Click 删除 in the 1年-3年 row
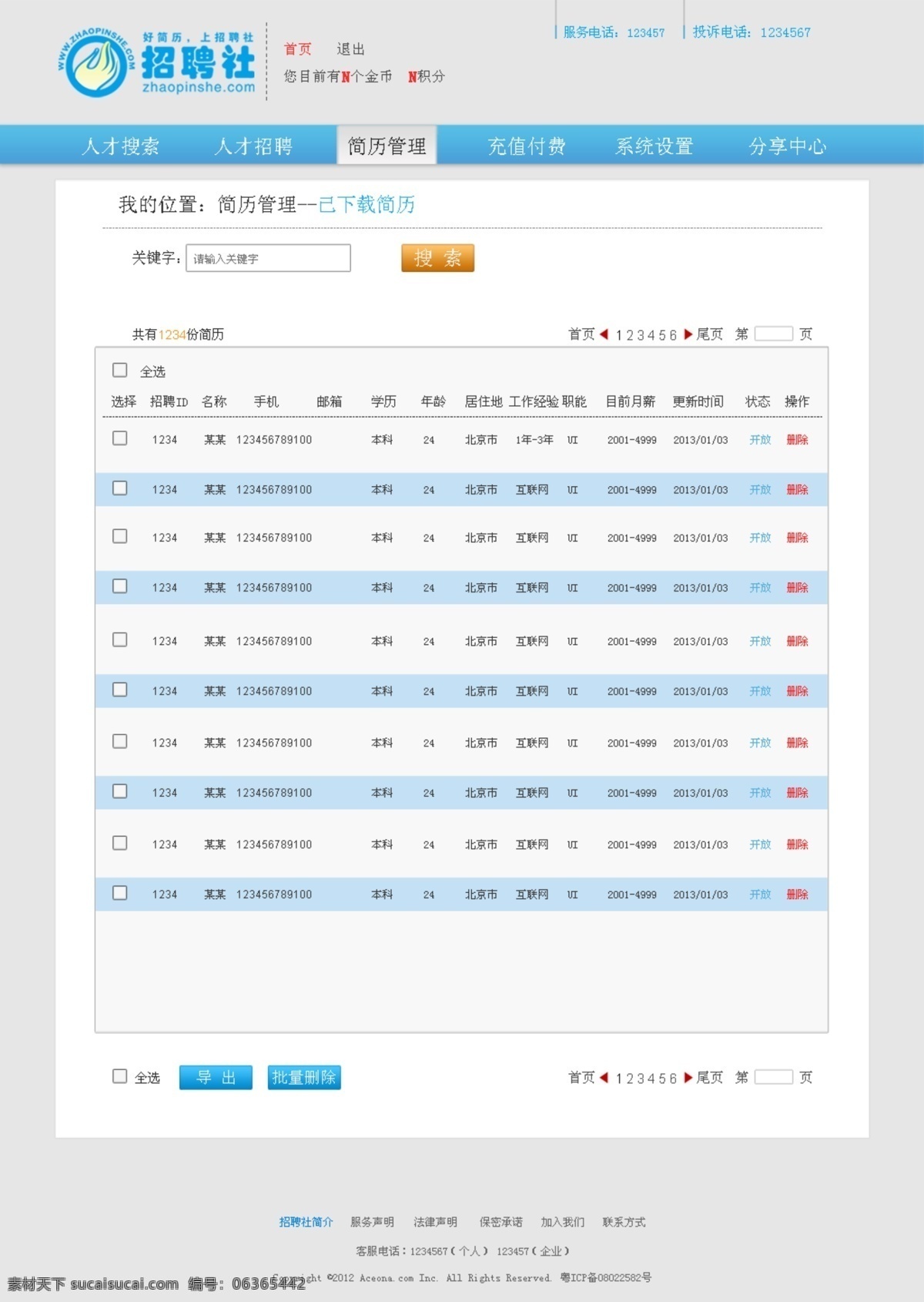The height and width of the screenshot is (1302, 924). [797, 440]
